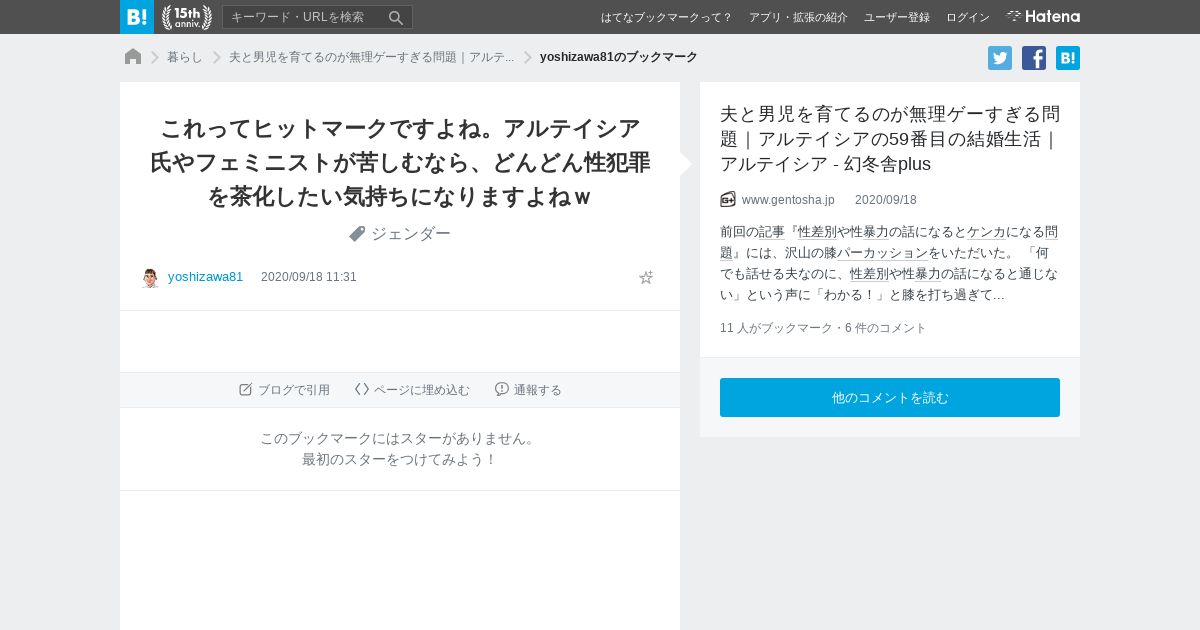Click yoshizawa81 avatar image
The width and height of the screenshot is (1200, 630).
pos(150,277)
